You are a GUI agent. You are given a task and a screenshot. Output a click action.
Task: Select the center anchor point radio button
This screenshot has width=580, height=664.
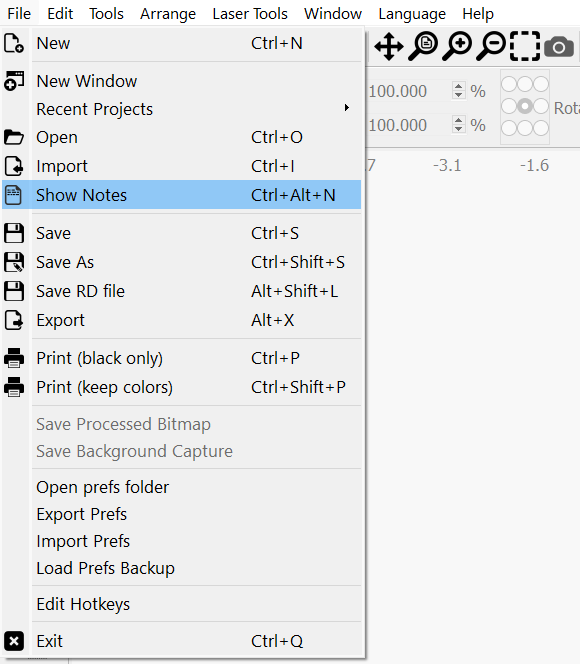525,106
